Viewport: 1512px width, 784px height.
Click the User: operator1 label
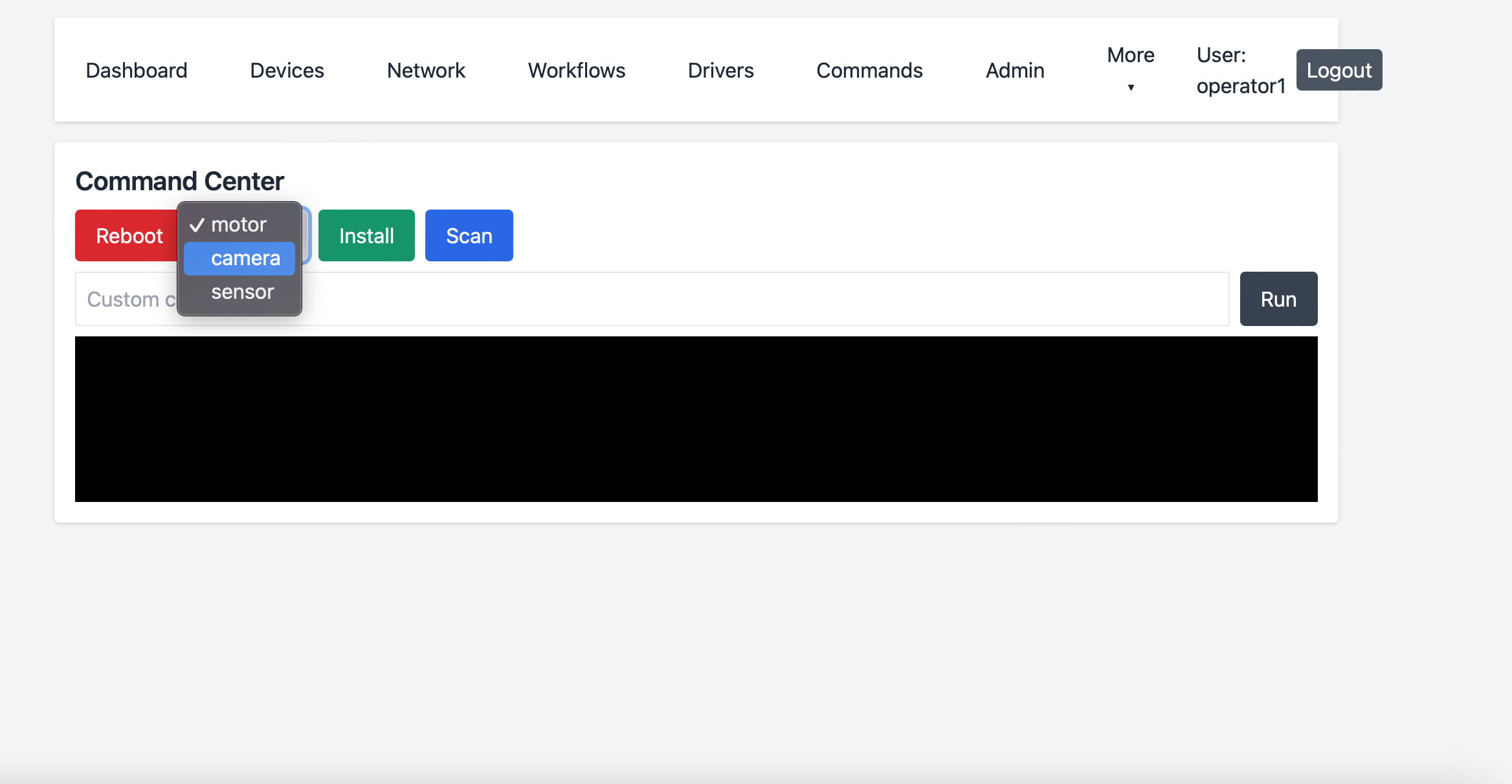point(1241,70)
